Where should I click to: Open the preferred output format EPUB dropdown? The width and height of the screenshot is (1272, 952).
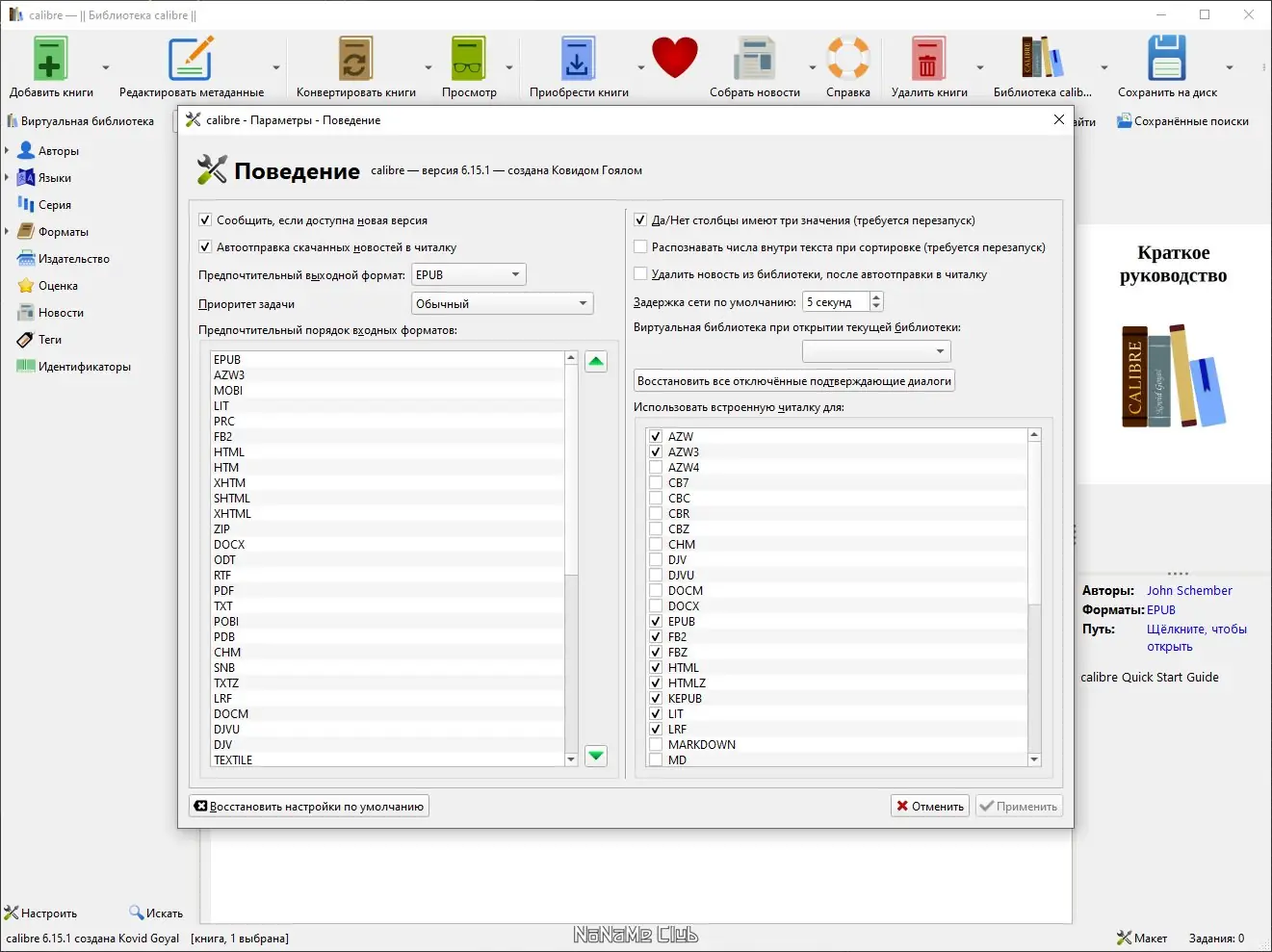click(x=469, y=275)
